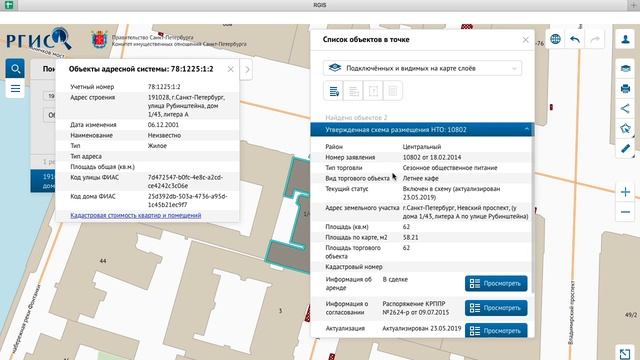Click the RGIS logo
This screenshot has width=640, height=360.
click(x=39, y=40)
